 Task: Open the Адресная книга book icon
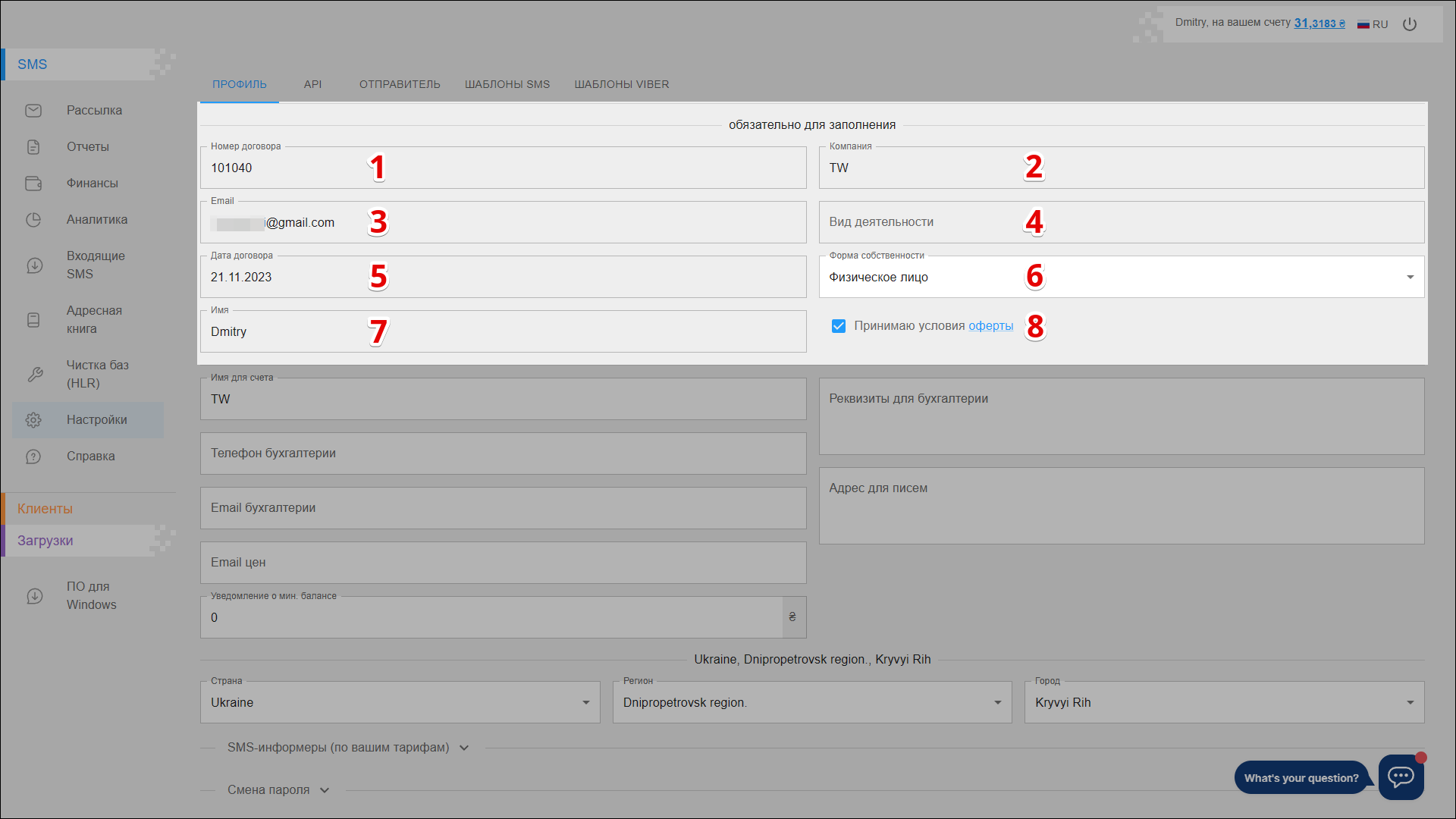pos(33,320)
